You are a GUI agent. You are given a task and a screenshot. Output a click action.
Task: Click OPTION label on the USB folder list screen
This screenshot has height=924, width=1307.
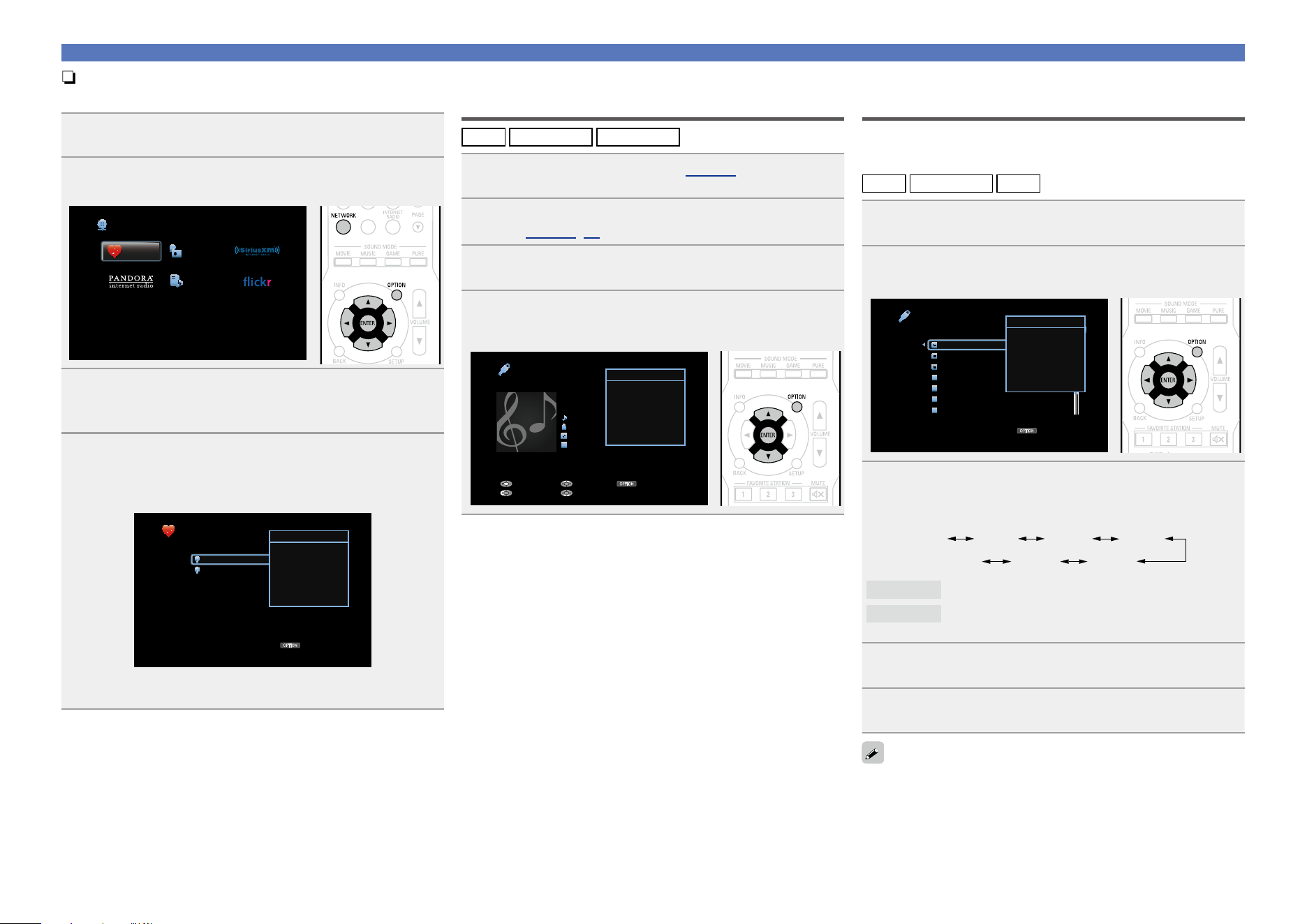pyautogui.click(x=1026, y=431)
